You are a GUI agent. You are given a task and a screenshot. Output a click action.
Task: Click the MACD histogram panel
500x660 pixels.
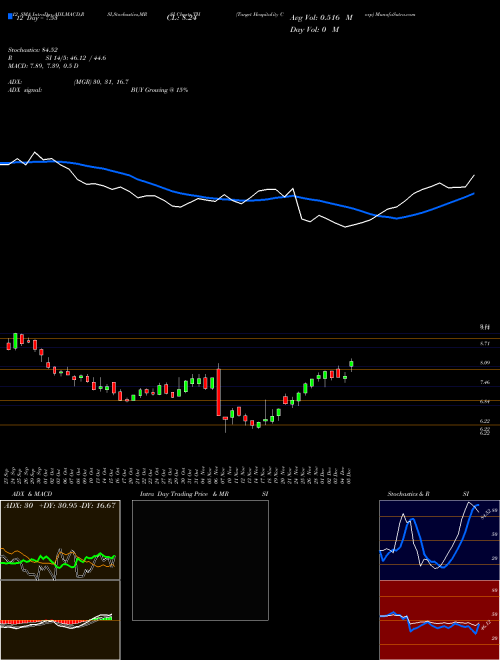click(x=60, y=620)
